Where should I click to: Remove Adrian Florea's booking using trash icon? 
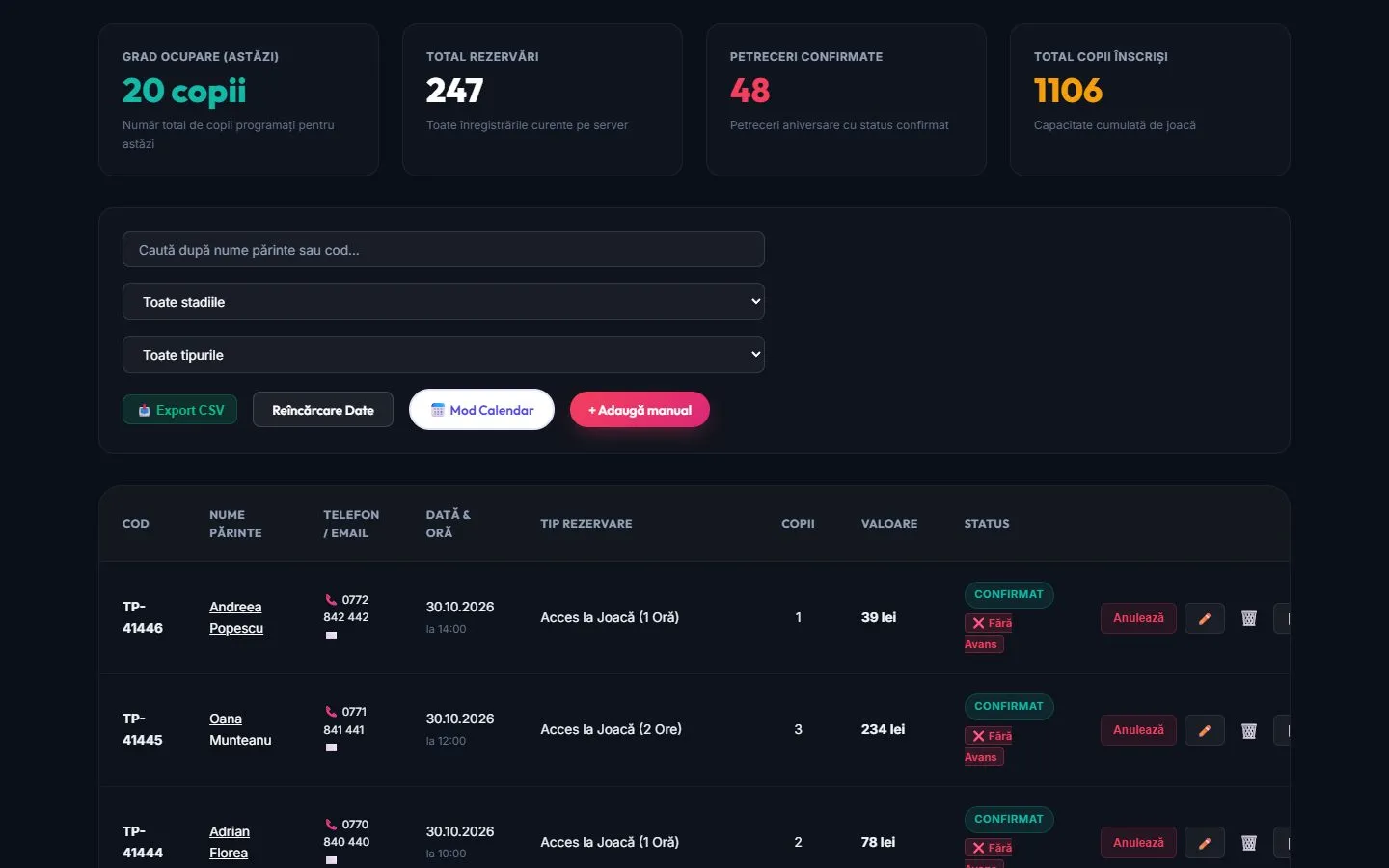tap(1249, 843)
